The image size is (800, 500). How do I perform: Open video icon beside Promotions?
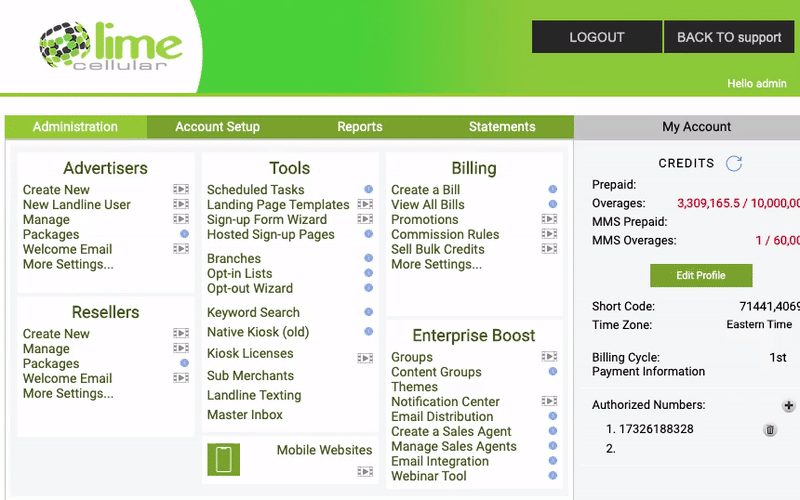click(549, 219)
